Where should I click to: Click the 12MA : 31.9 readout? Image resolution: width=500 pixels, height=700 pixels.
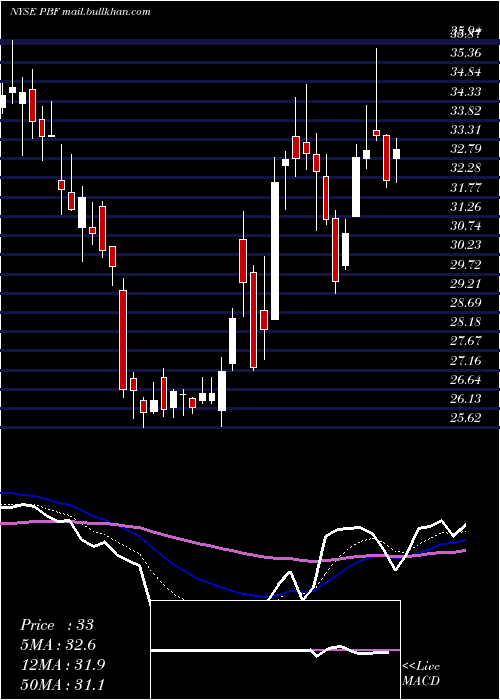(x=63, y=664)
